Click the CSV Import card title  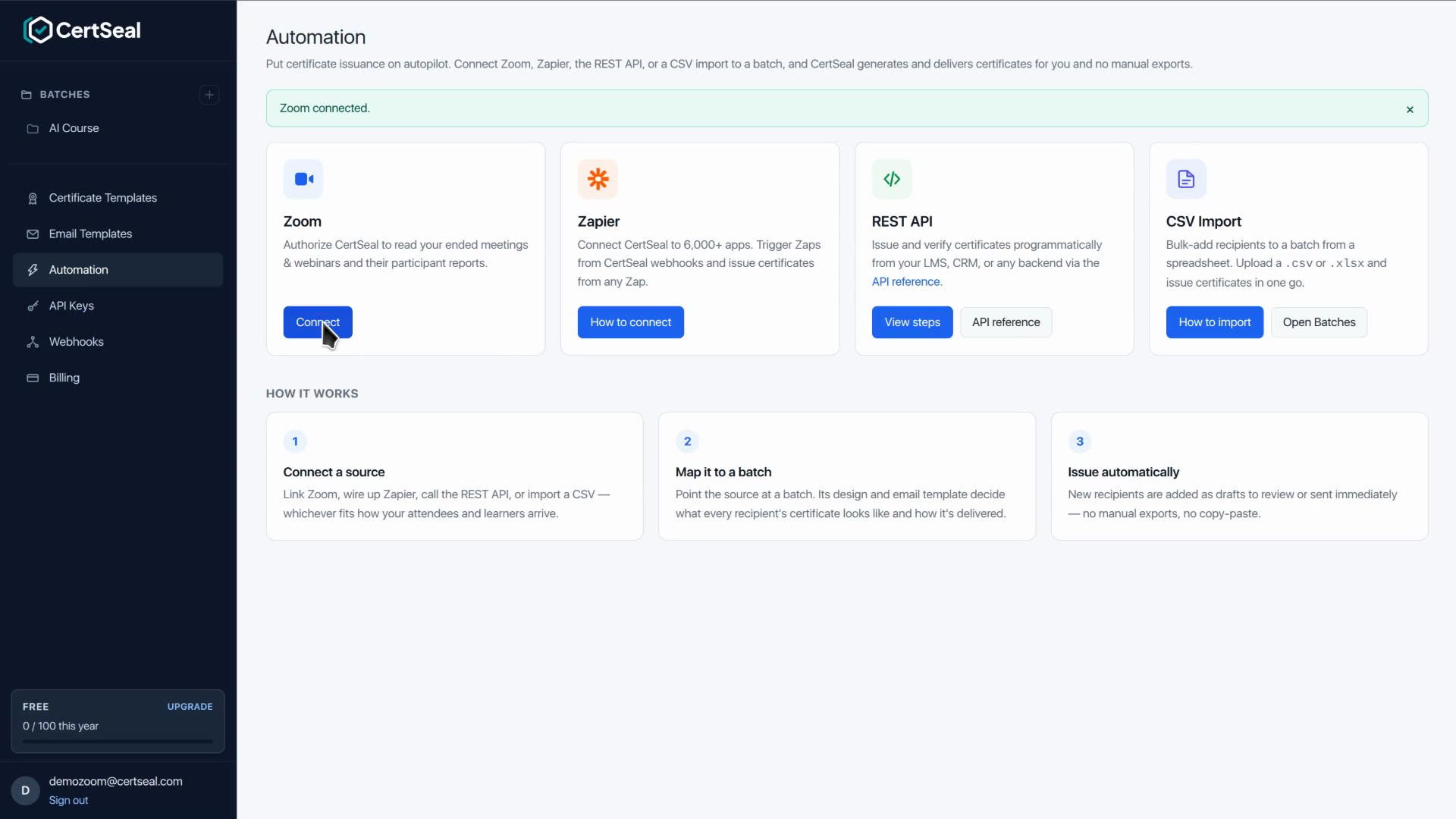tap(1203, 221)
